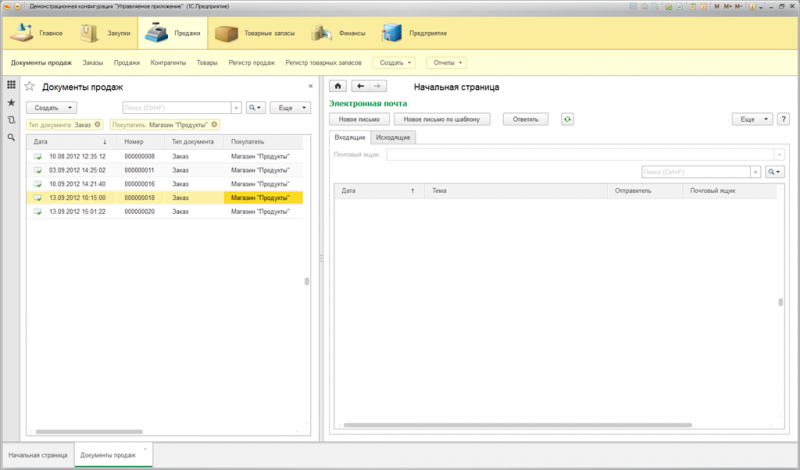Viewport: 800px width, 470px height.
Task: Switch to the Исходящие tab
Action: point(393,137)
